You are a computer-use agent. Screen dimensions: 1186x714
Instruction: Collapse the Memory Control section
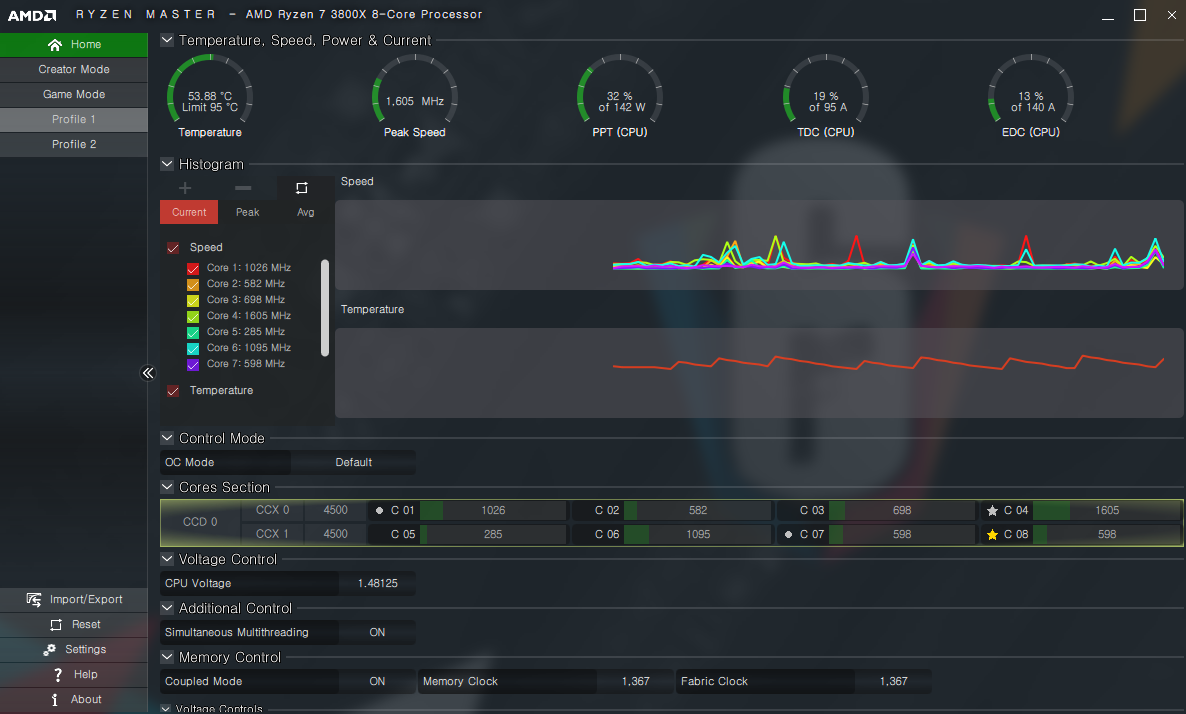click(167, 657)
